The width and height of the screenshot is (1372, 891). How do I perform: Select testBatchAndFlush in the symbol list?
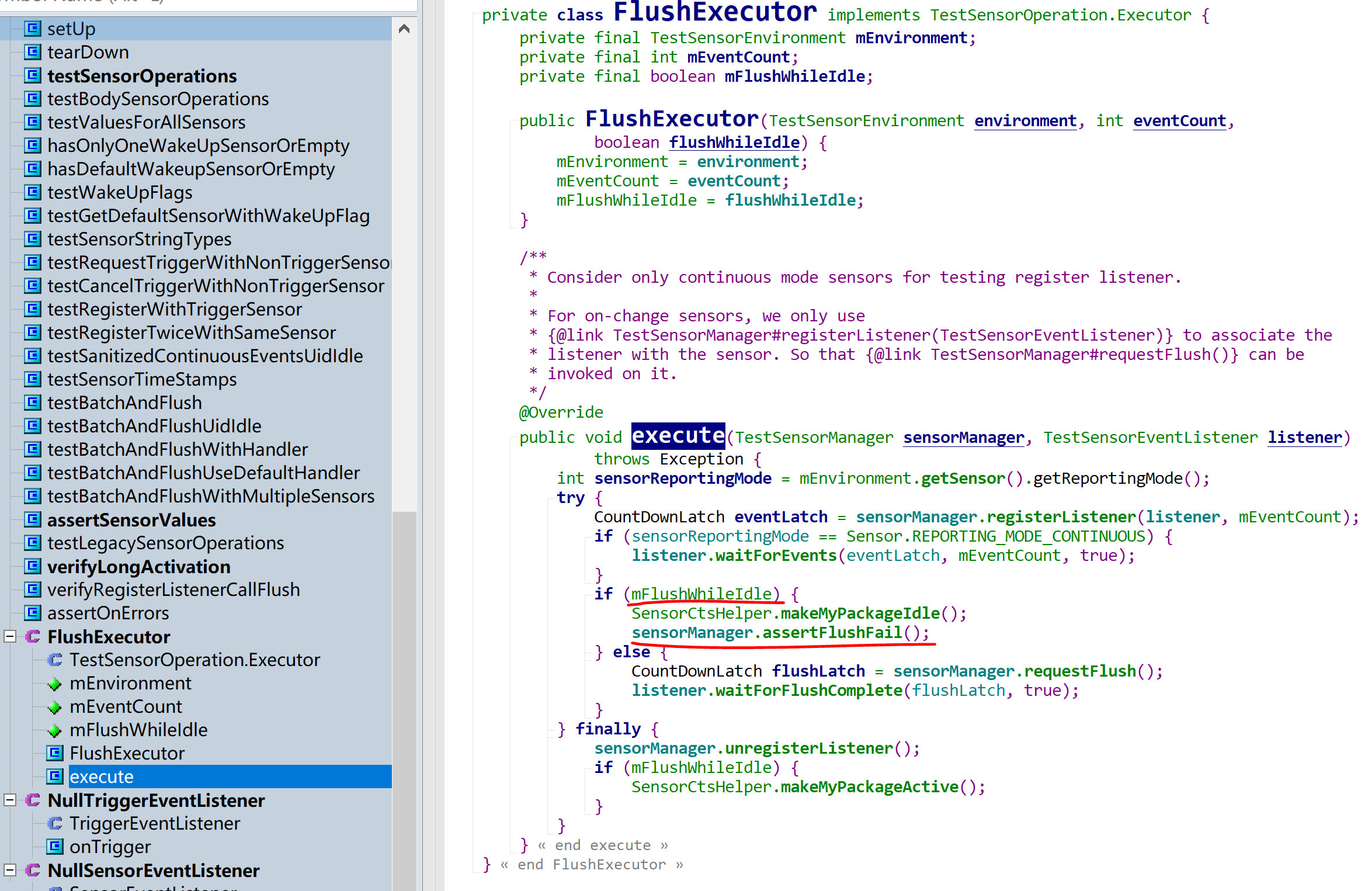(x=124, y=403)
